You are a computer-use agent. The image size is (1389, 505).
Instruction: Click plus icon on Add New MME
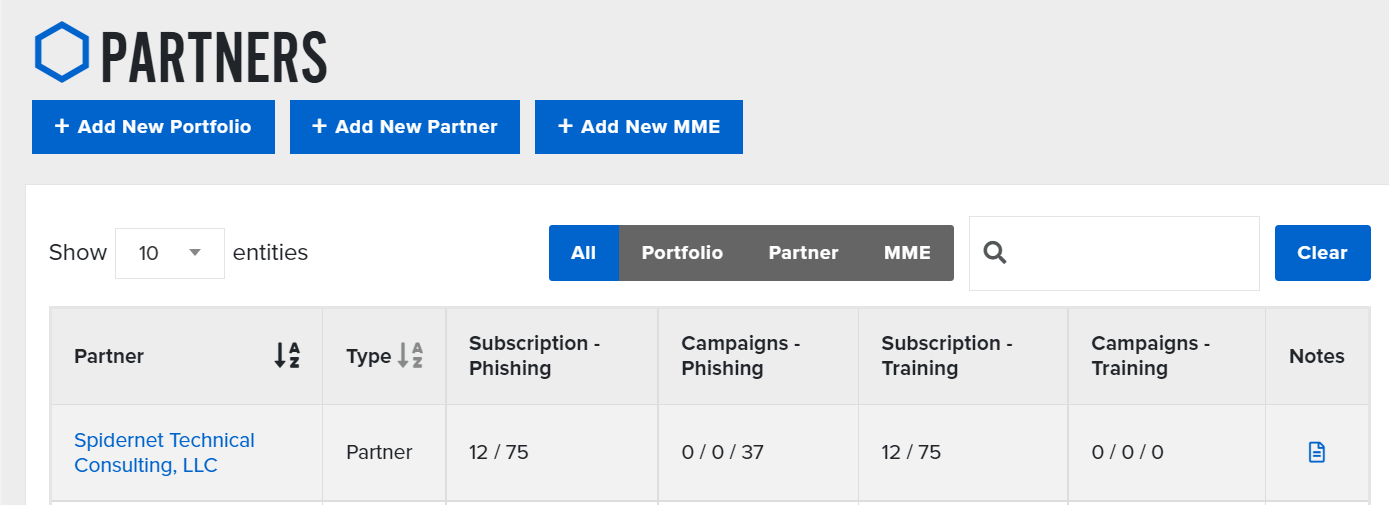[565, 127]
